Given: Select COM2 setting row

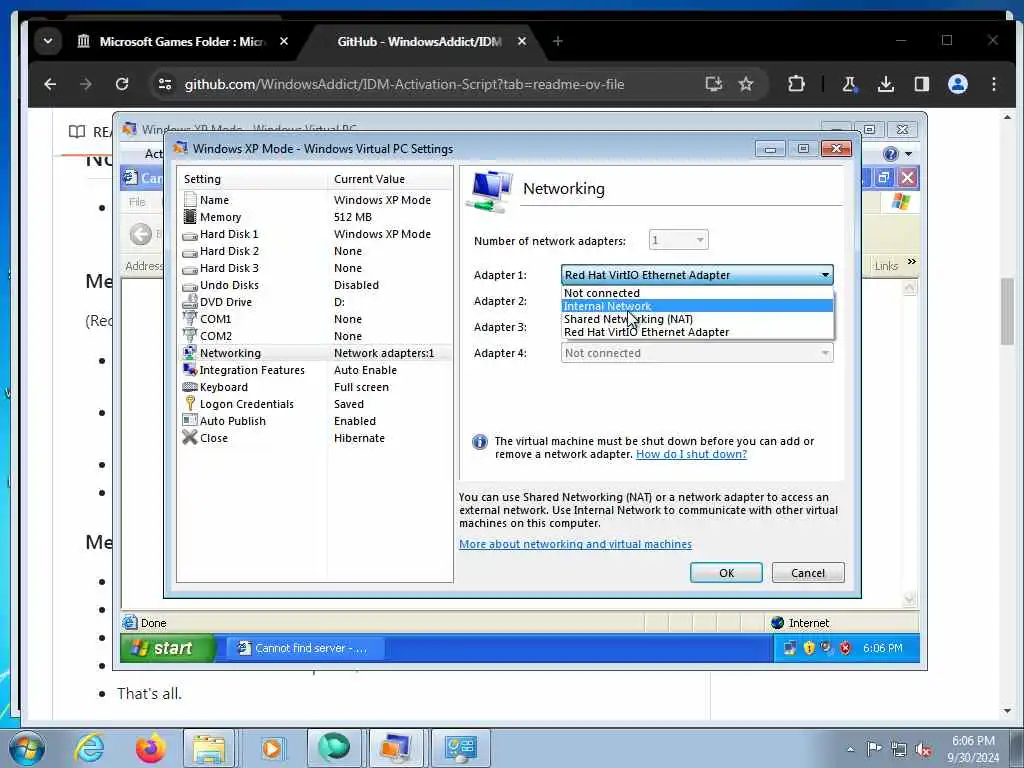Looking at the screenshot, I should point(315,336).
